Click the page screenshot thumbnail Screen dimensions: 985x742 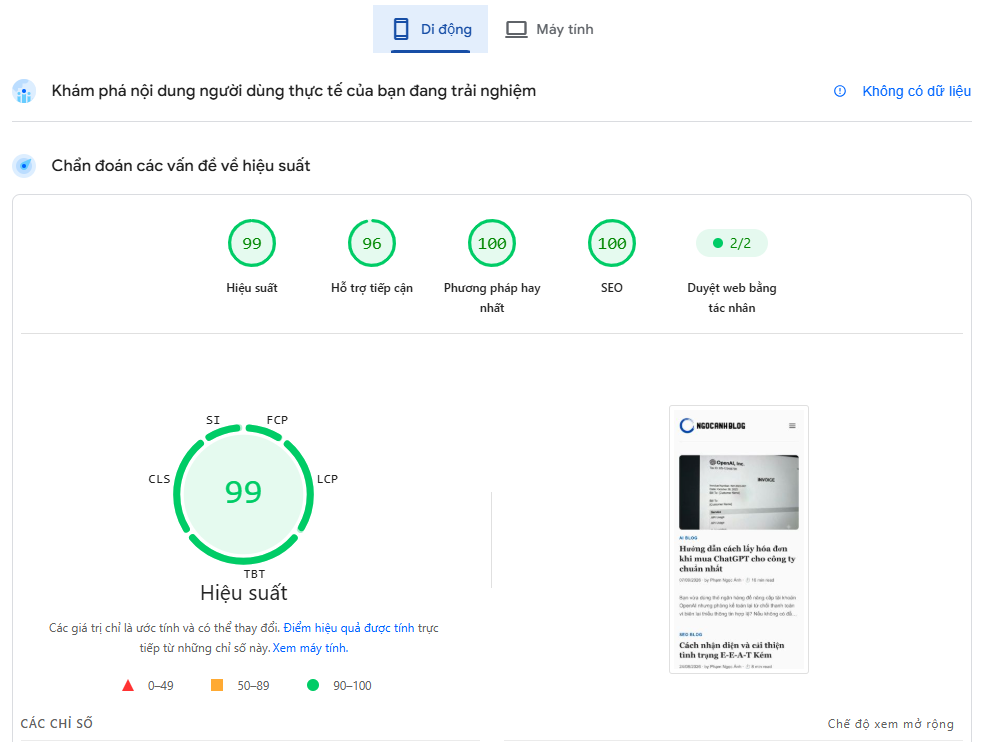tap(739, 540)
